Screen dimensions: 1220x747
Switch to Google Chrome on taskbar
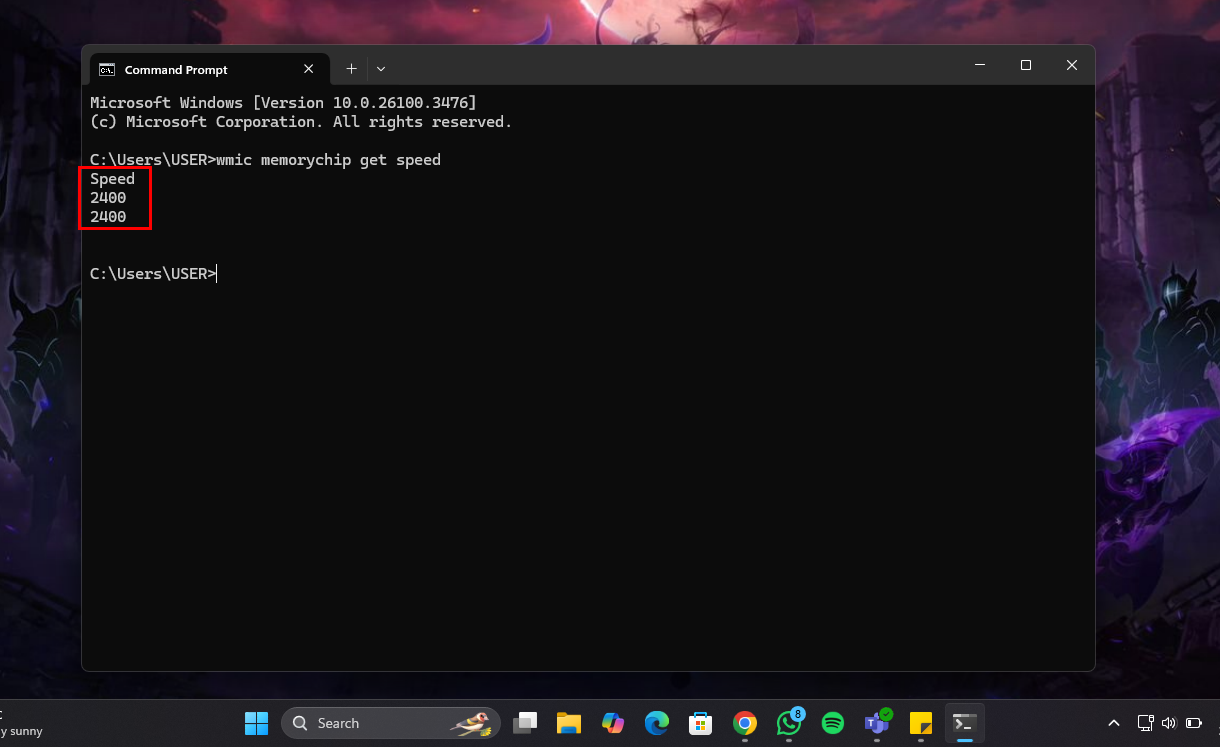[744, 723]
